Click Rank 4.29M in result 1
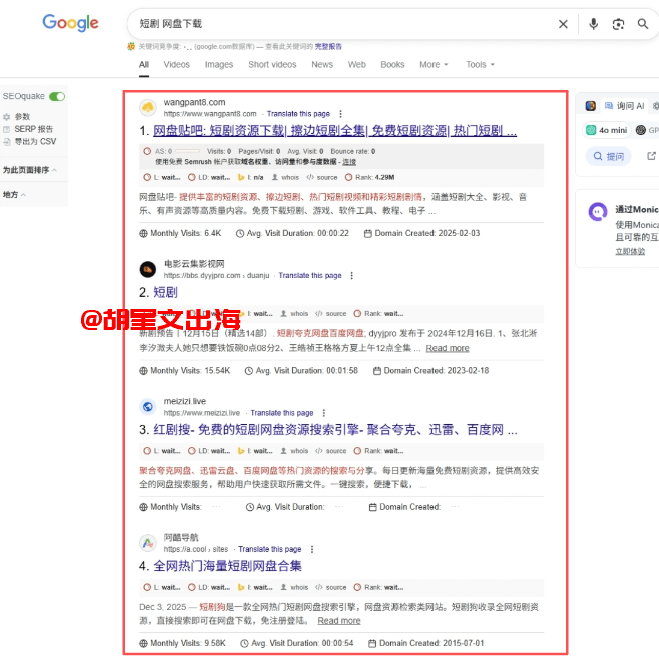This screenshot has height=660, width=659. [369, 177]
